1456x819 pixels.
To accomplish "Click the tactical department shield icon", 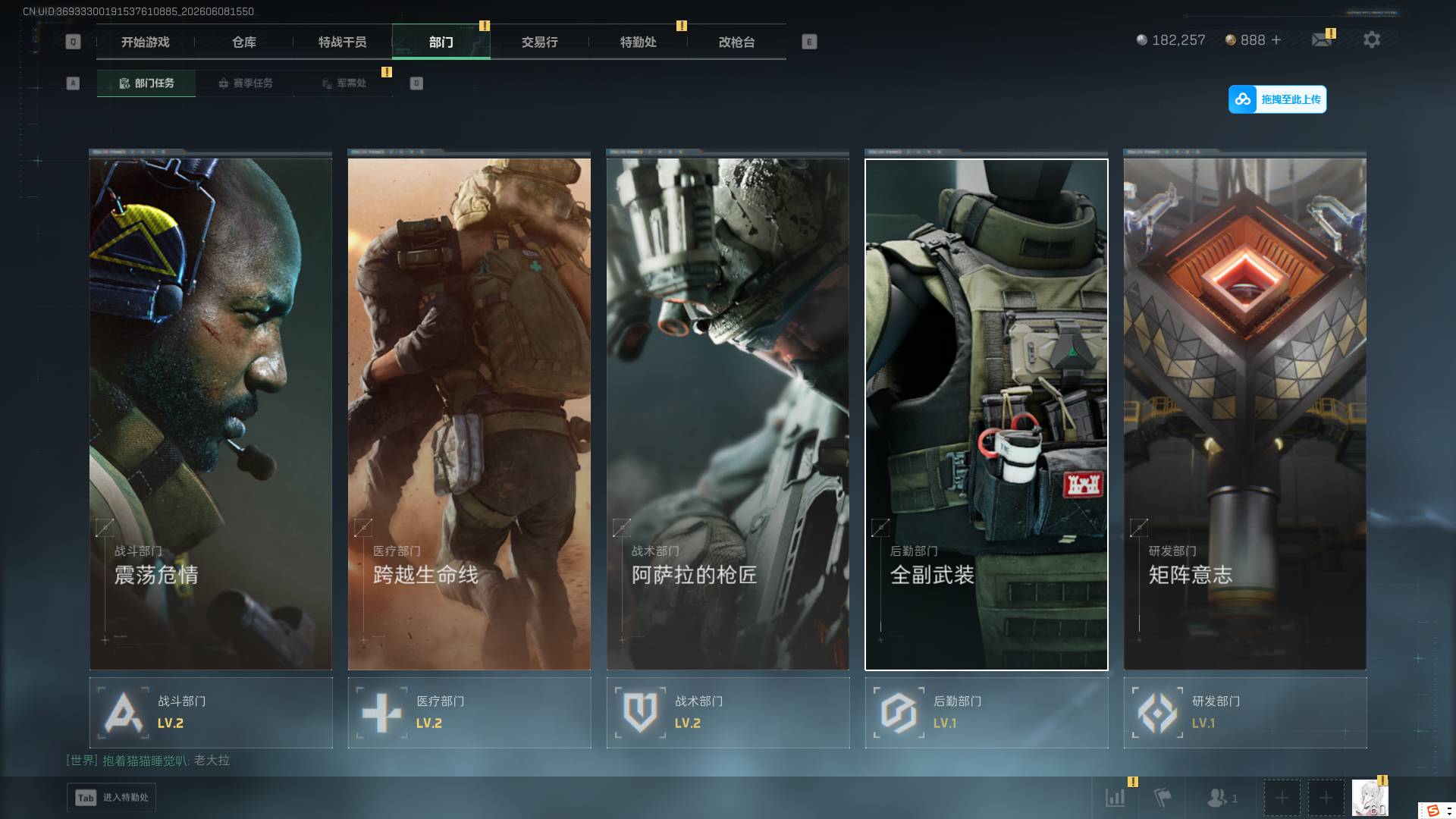I will click(640, 713).
